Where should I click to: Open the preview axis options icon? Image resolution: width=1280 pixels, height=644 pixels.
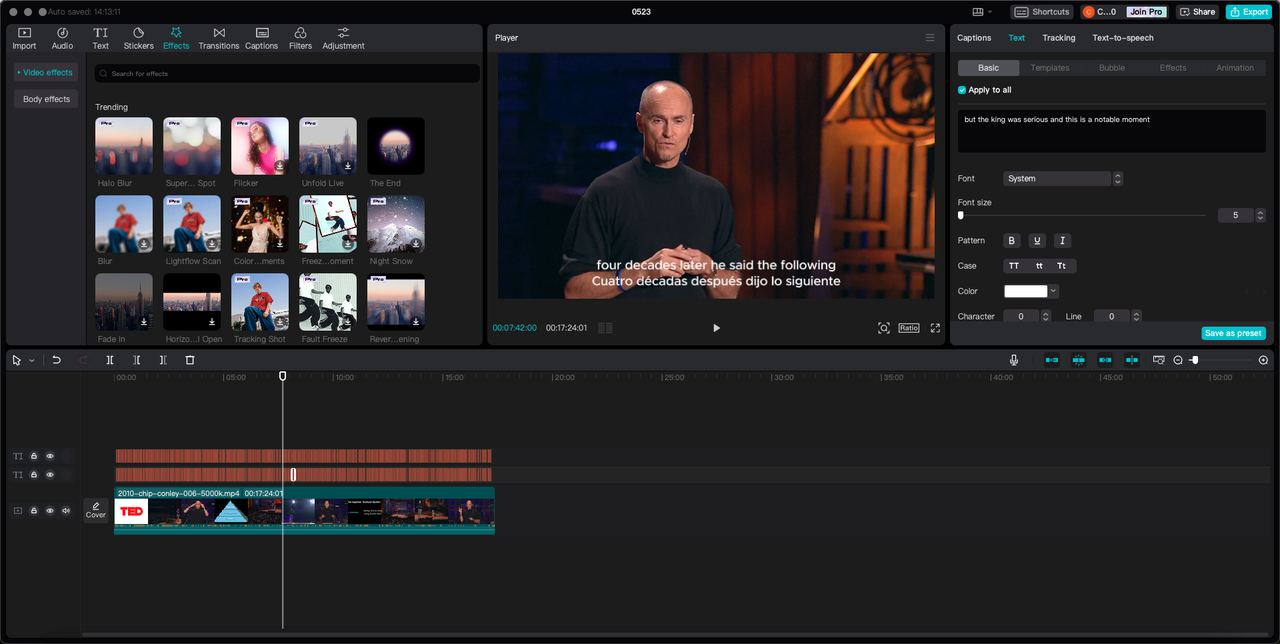click(x=1159, y=360)
